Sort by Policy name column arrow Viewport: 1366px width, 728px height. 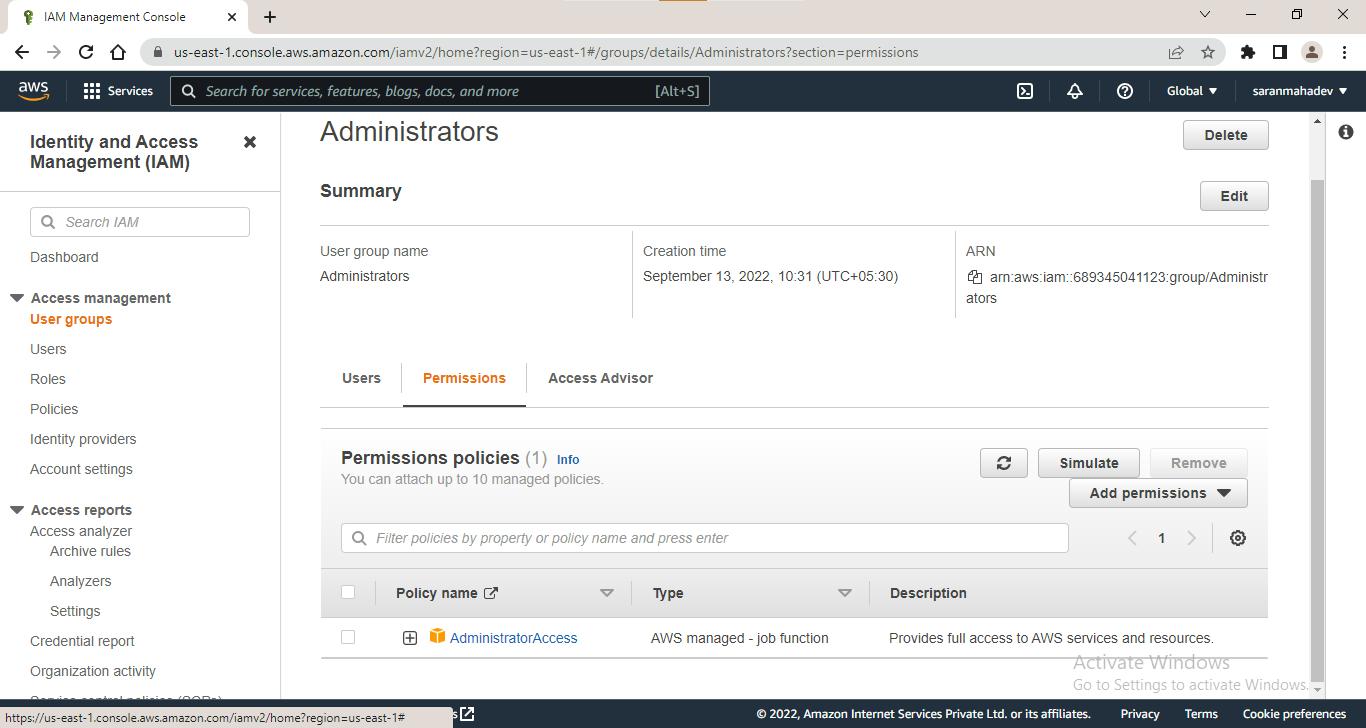click(x=606, y=593)
